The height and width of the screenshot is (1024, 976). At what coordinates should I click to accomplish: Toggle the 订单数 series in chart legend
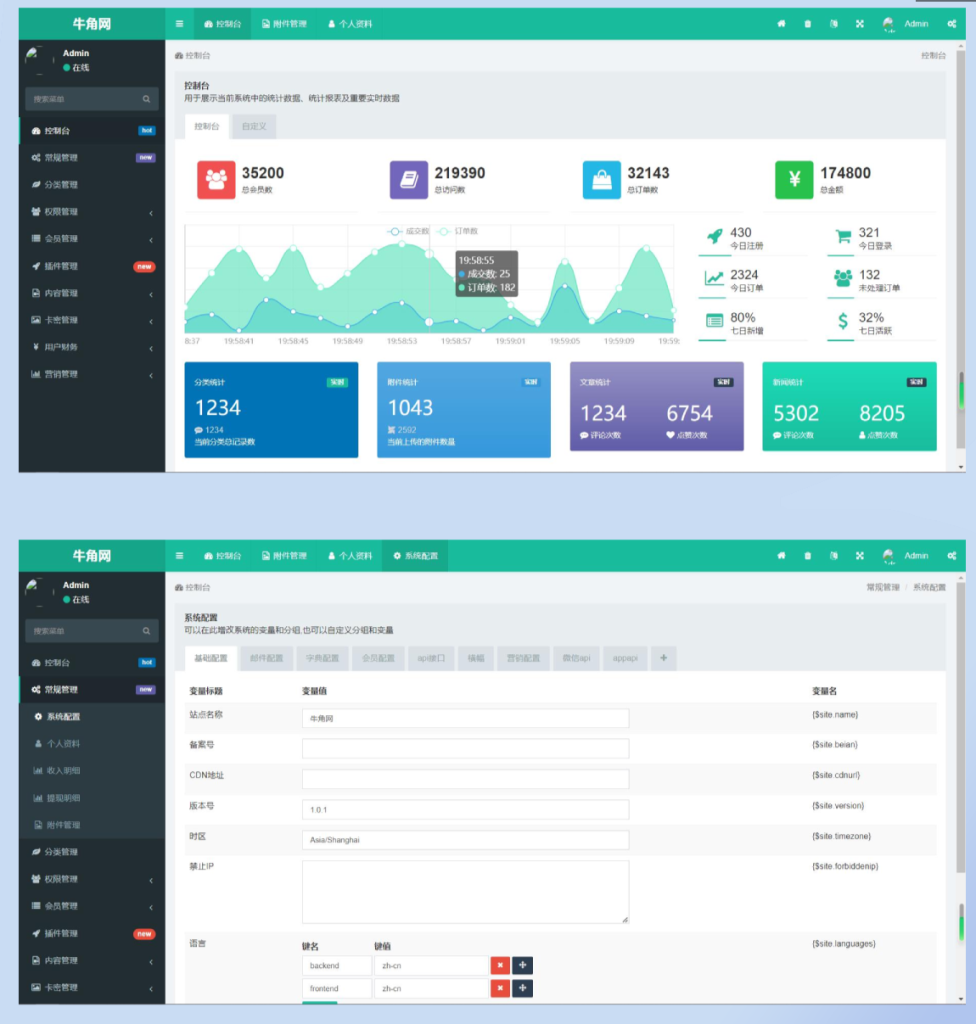coord(458,231)
